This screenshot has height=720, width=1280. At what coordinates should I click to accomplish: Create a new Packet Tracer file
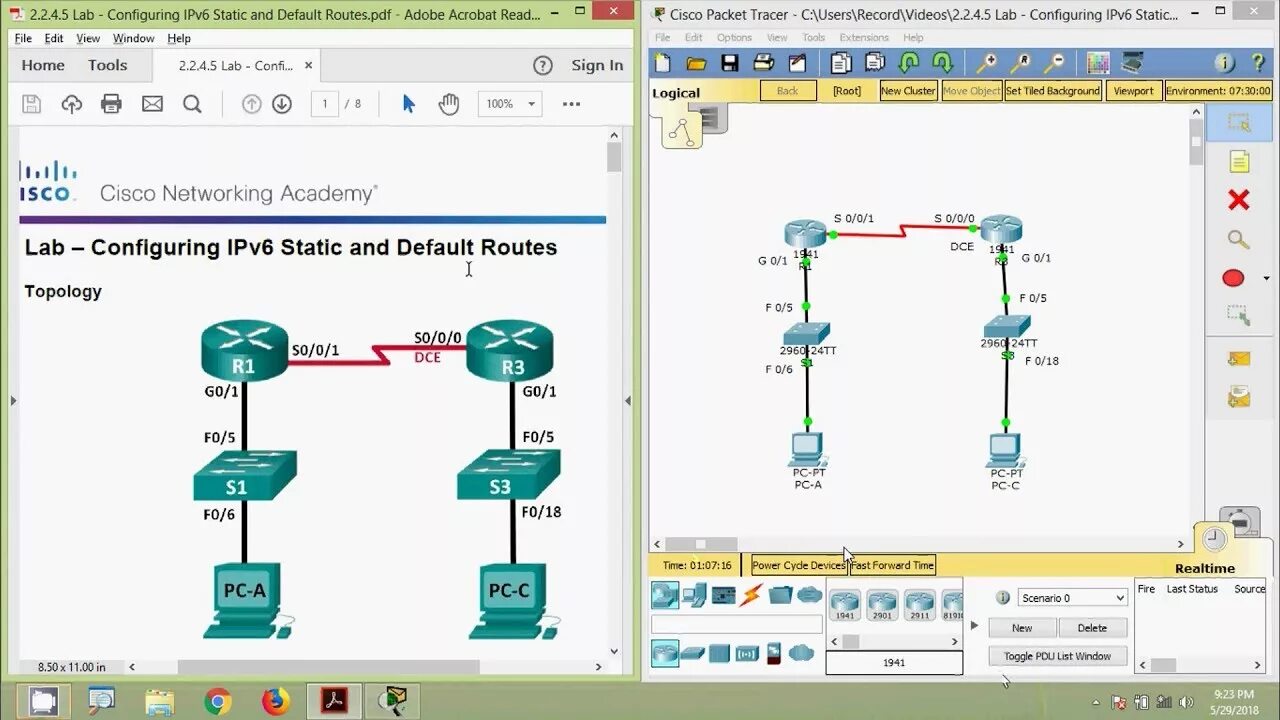click(663, 63)
